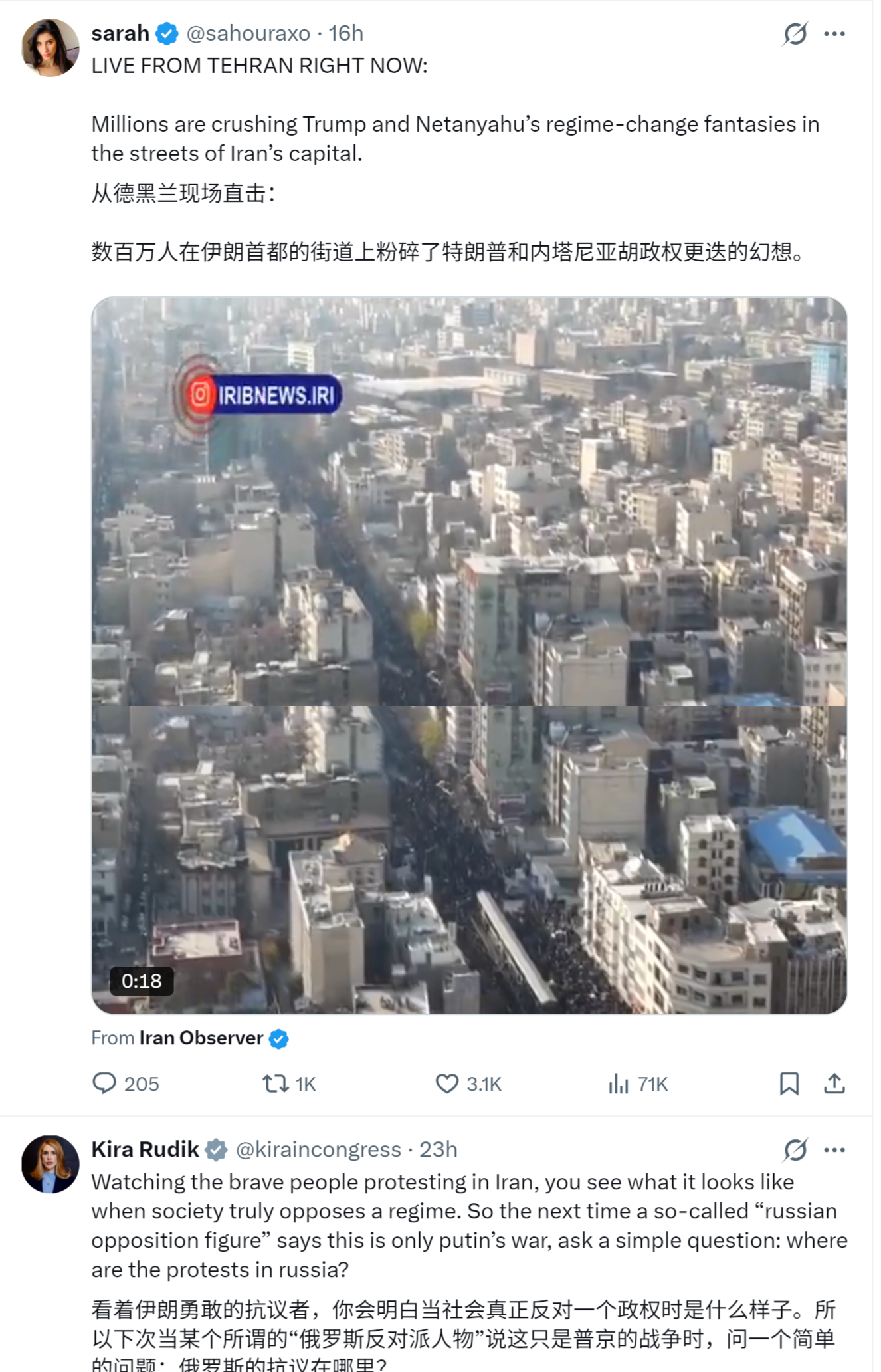The image size is (881, 1372).
Task: Open @kiraincongress handle
Action: point(318,1149)
